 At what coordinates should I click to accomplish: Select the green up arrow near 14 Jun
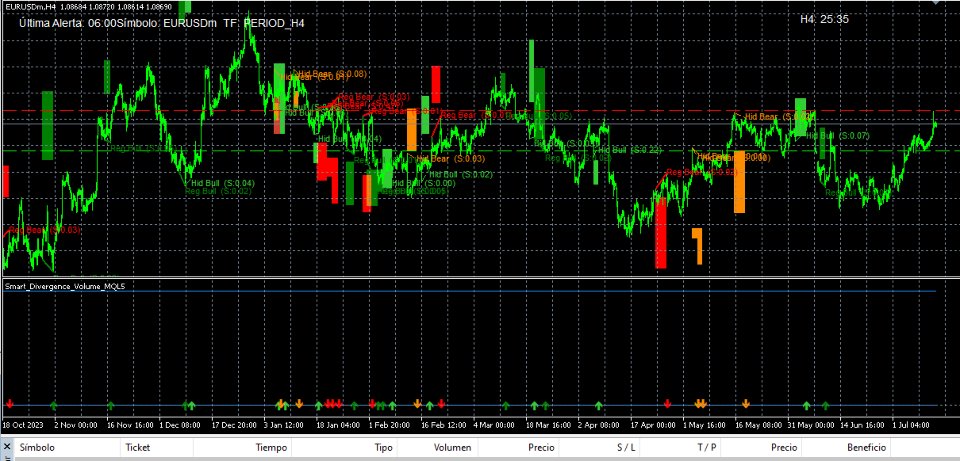(825, 405)
